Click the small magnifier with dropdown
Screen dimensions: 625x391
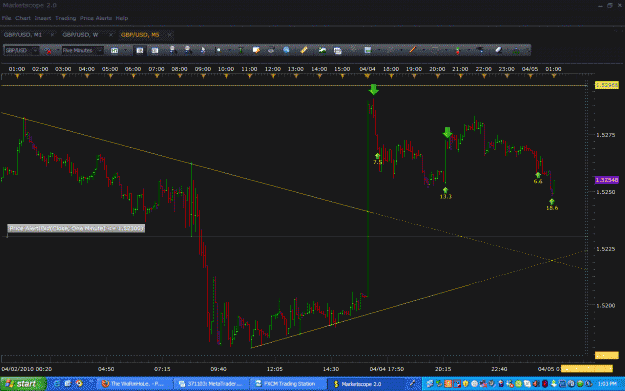click(218, 51)
